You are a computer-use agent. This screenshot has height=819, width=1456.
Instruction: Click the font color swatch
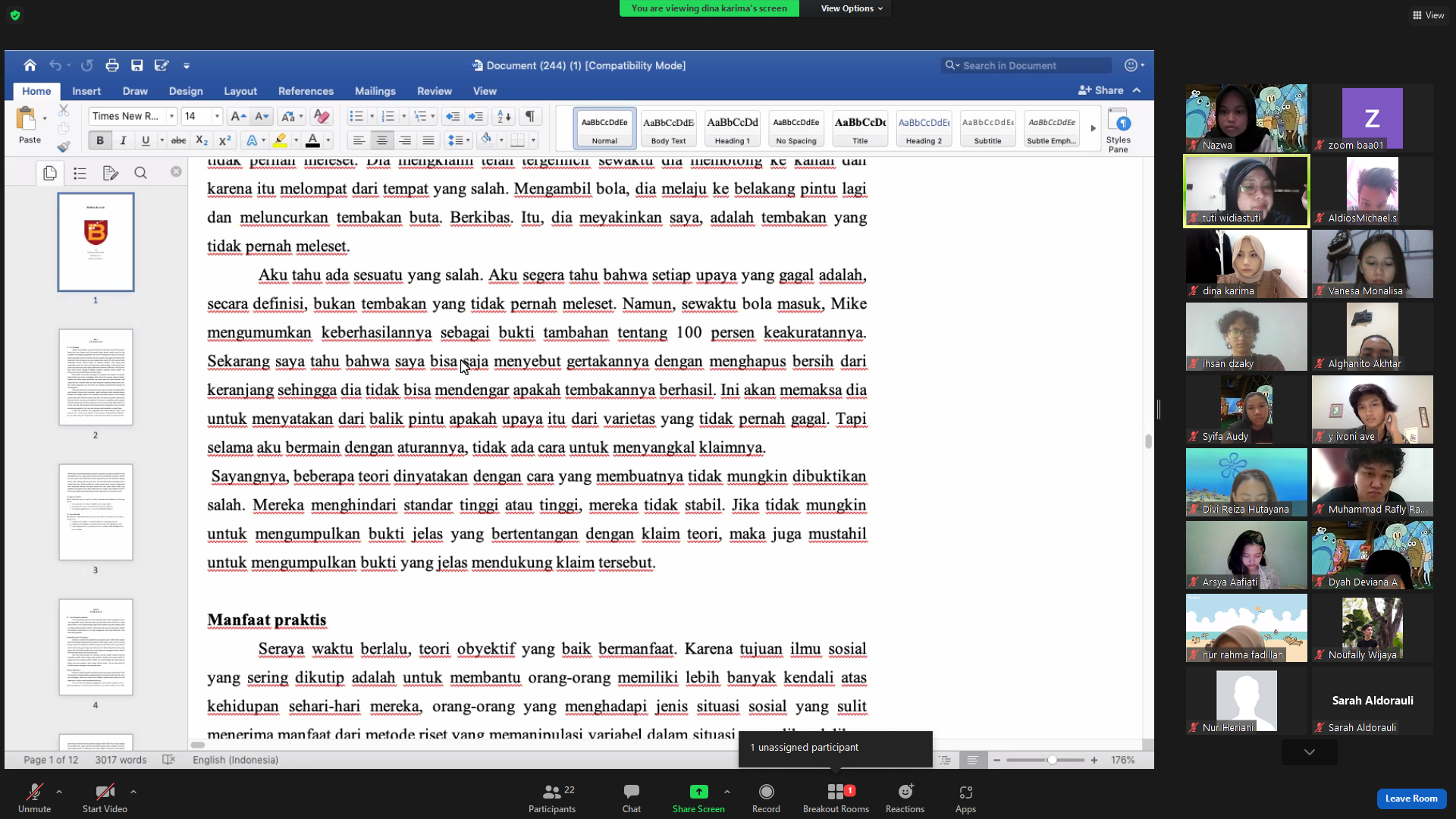(312, 140)
